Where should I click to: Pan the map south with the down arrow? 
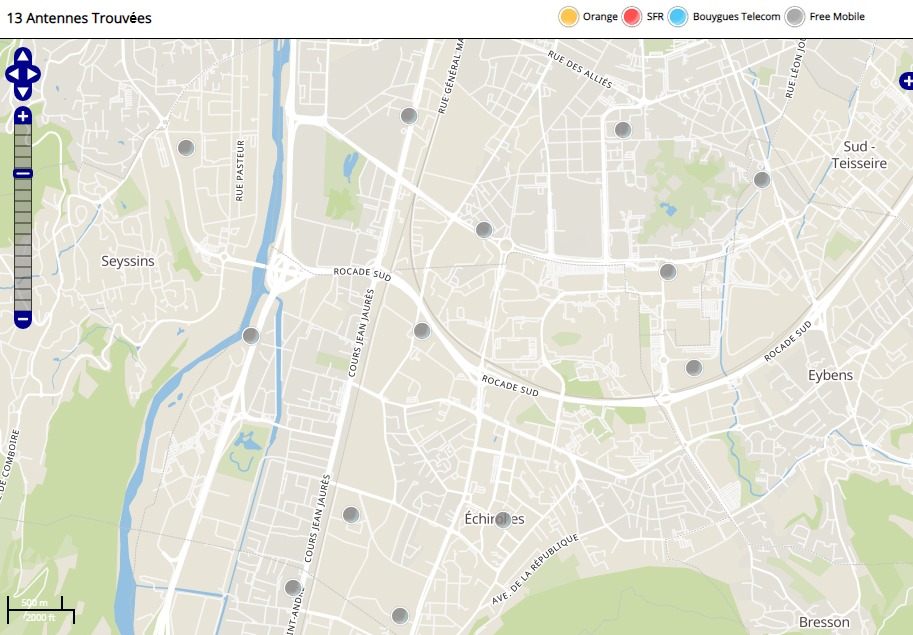point(22,92)
